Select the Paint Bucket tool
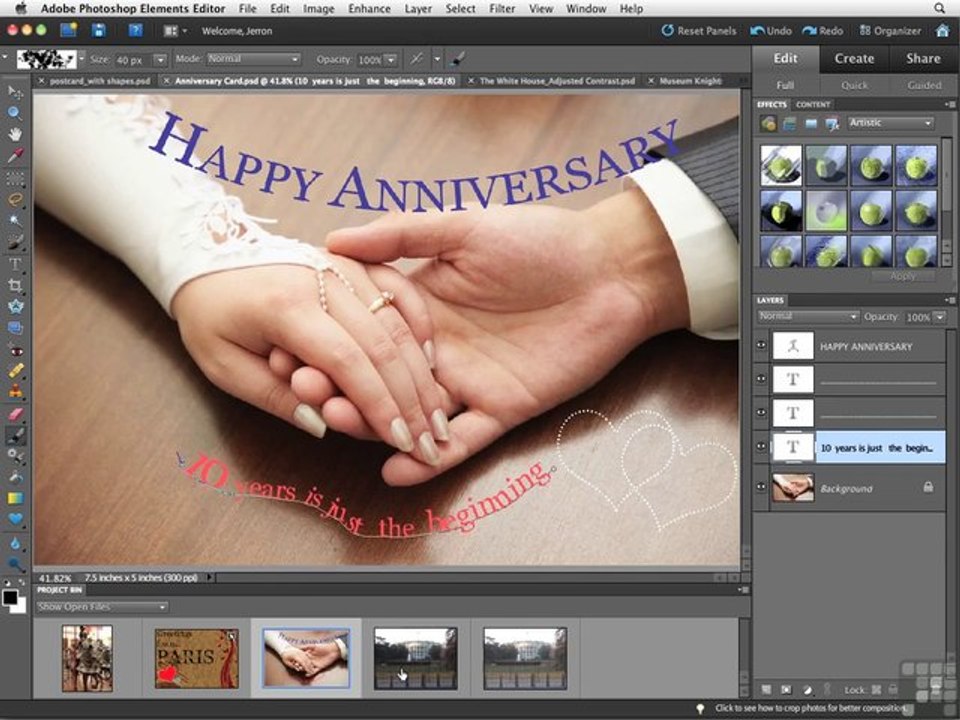The image size is (960, 720). (15, 477)
